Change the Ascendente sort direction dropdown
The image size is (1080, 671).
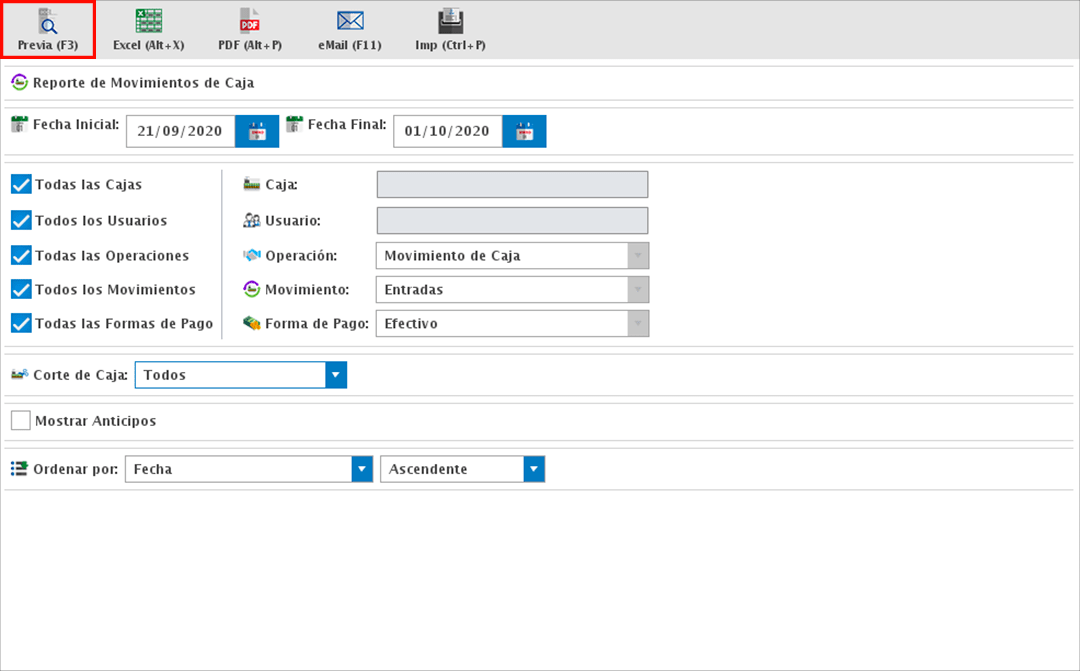click(534, 469)
